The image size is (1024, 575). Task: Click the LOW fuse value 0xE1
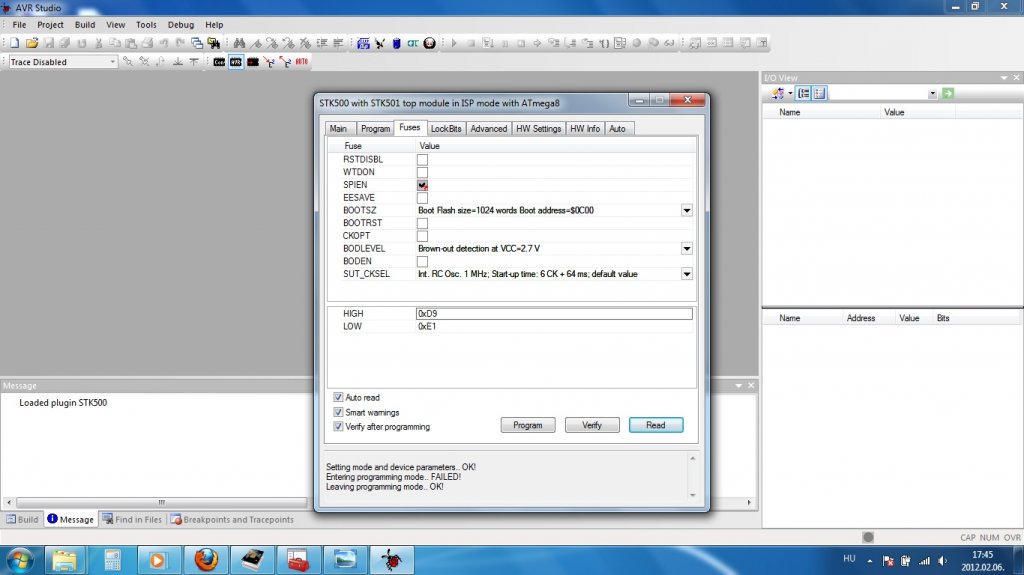pos(427,326)
